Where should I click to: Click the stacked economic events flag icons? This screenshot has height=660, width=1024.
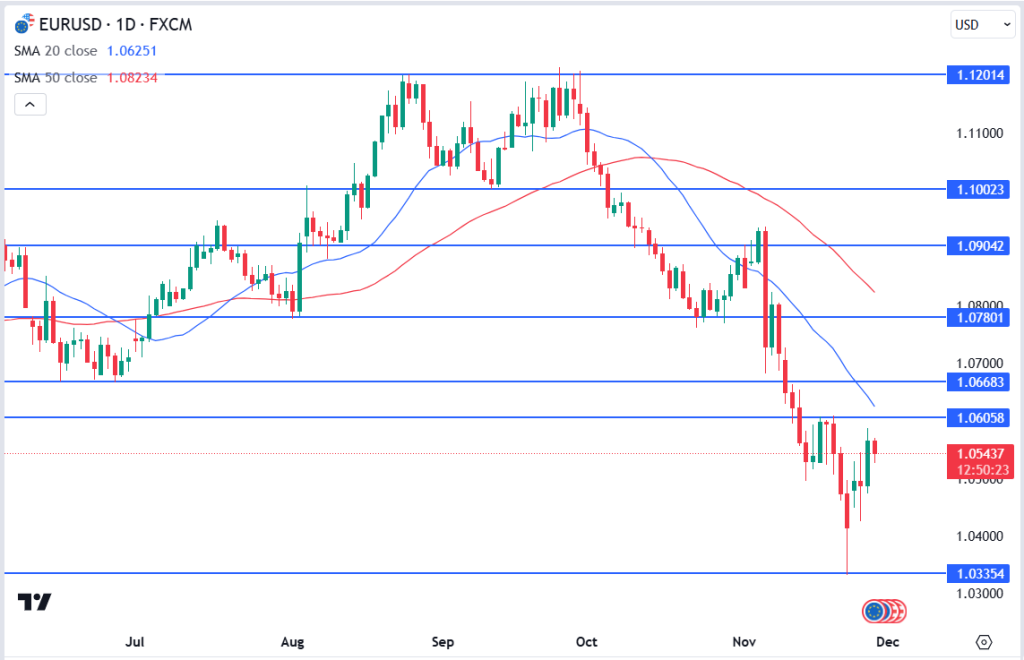pyautogui.click(x=884, y=610)
